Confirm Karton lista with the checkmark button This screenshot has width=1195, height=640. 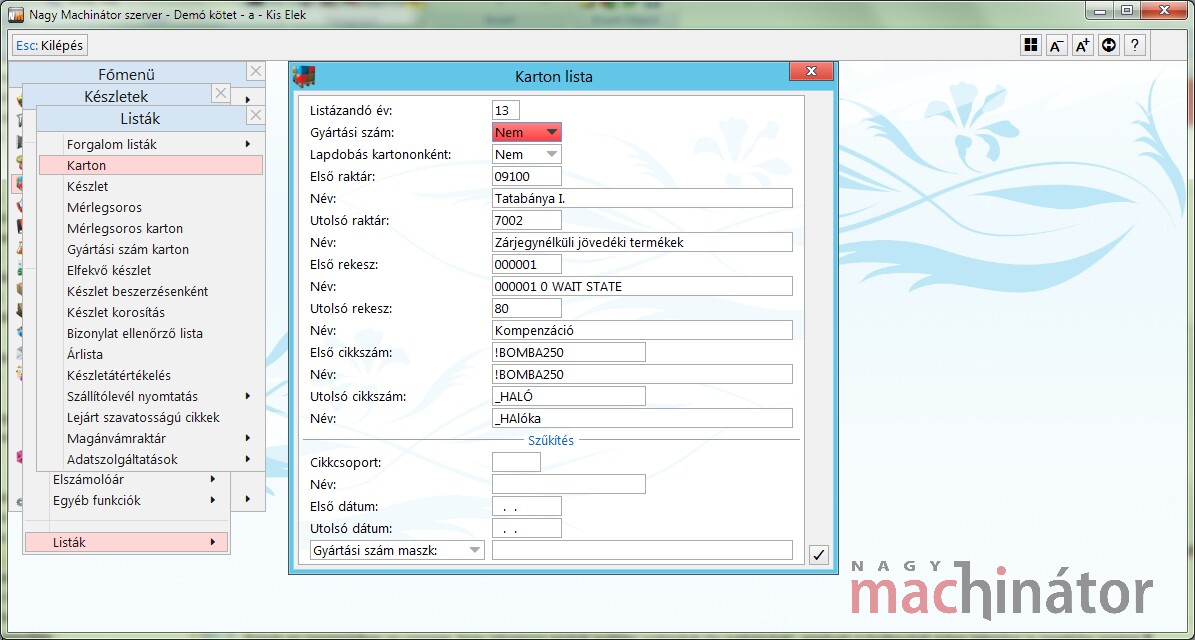(x=819, y=555)
